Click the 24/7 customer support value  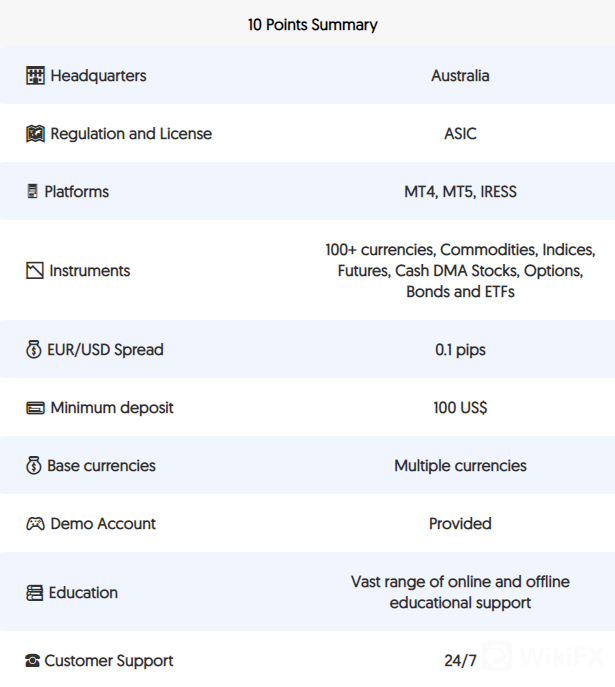click(460, 661)
